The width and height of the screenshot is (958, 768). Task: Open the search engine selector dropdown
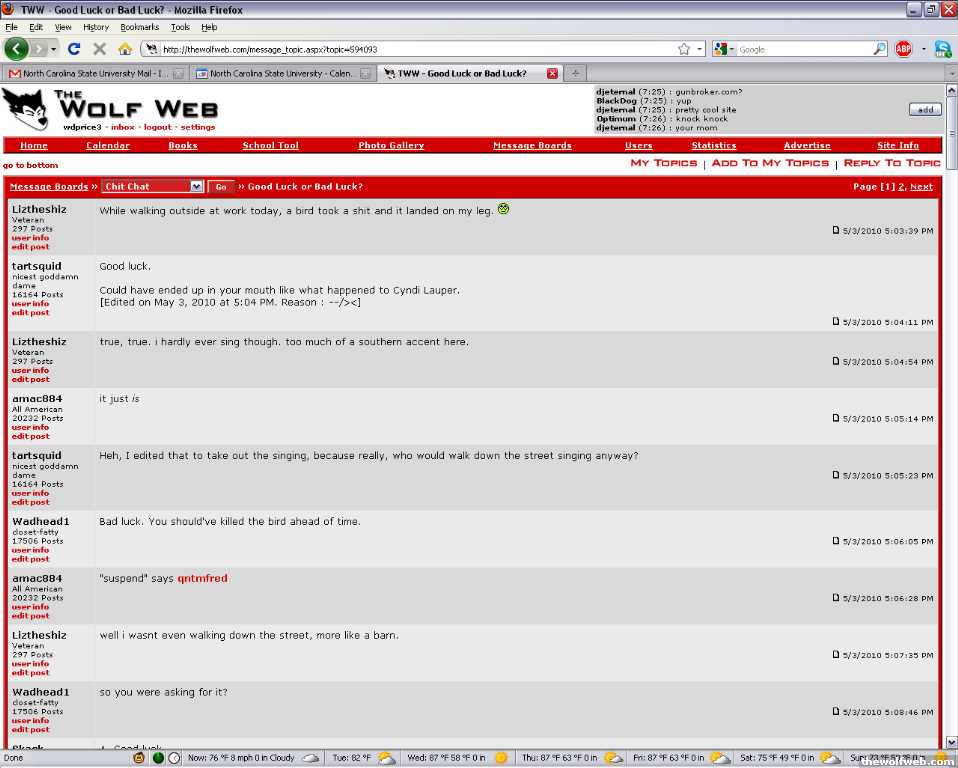coord(725,48)
